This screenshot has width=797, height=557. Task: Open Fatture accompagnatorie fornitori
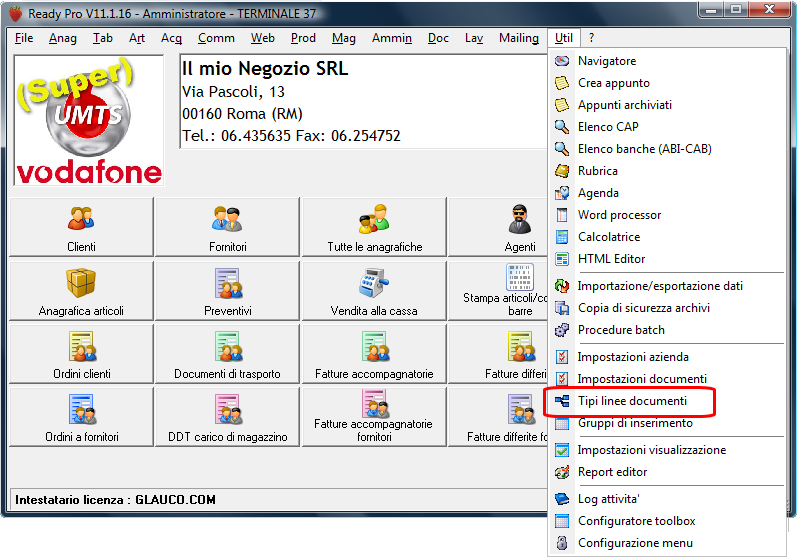coord(375,417)
